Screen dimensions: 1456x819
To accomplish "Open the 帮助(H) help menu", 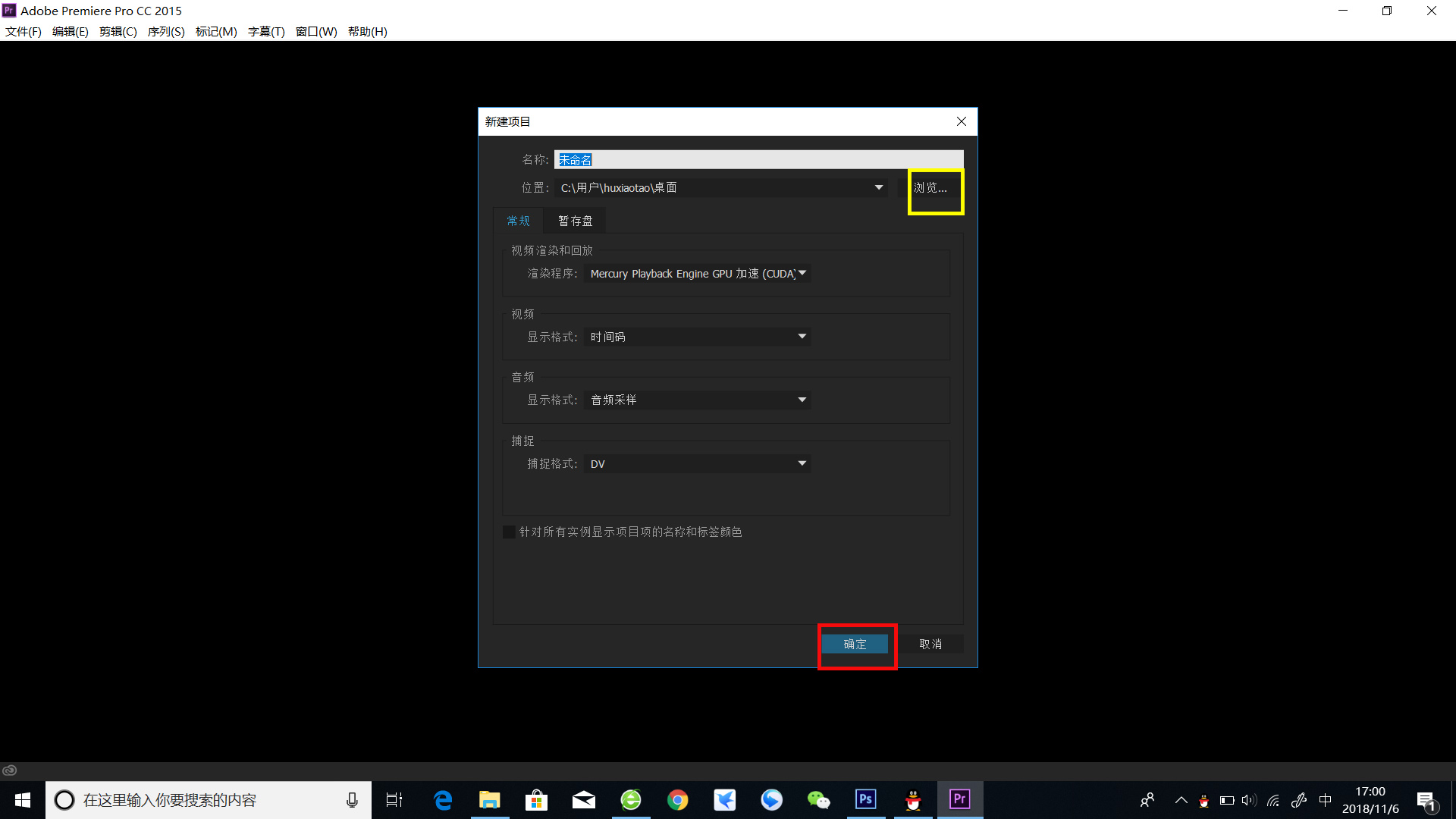I will [368, 31].
